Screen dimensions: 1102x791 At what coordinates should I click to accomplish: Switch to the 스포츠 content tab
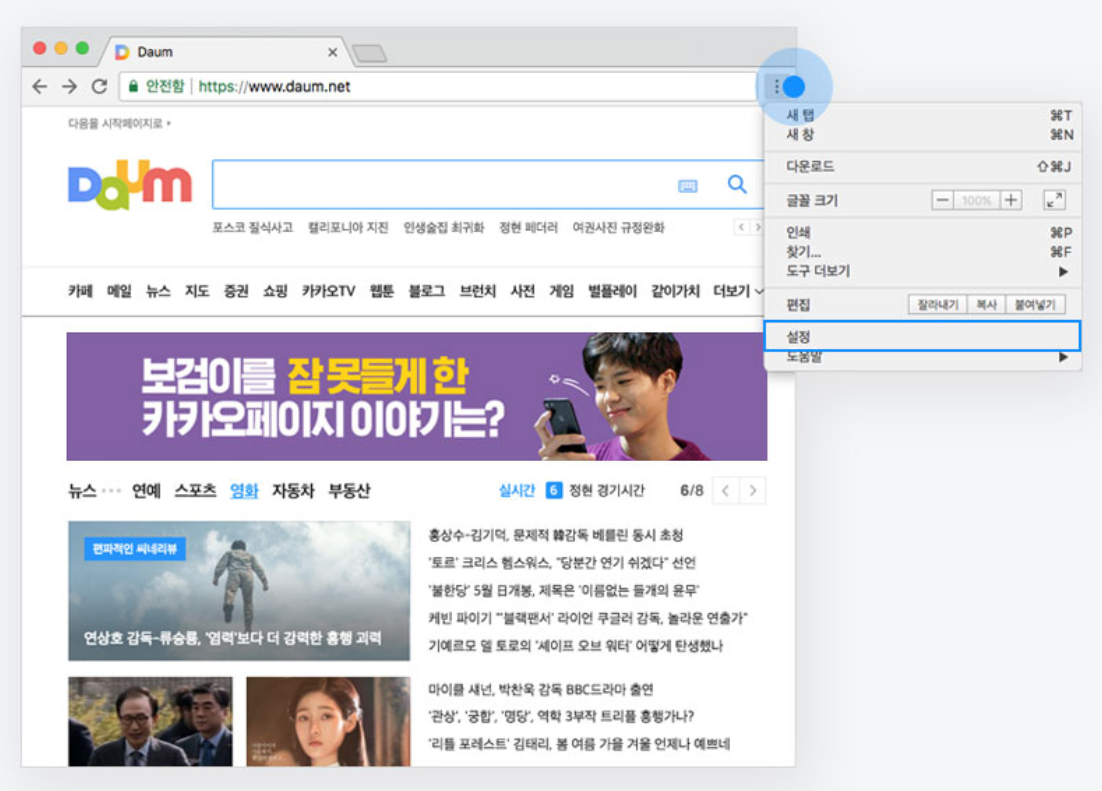[x=195, y=491]
